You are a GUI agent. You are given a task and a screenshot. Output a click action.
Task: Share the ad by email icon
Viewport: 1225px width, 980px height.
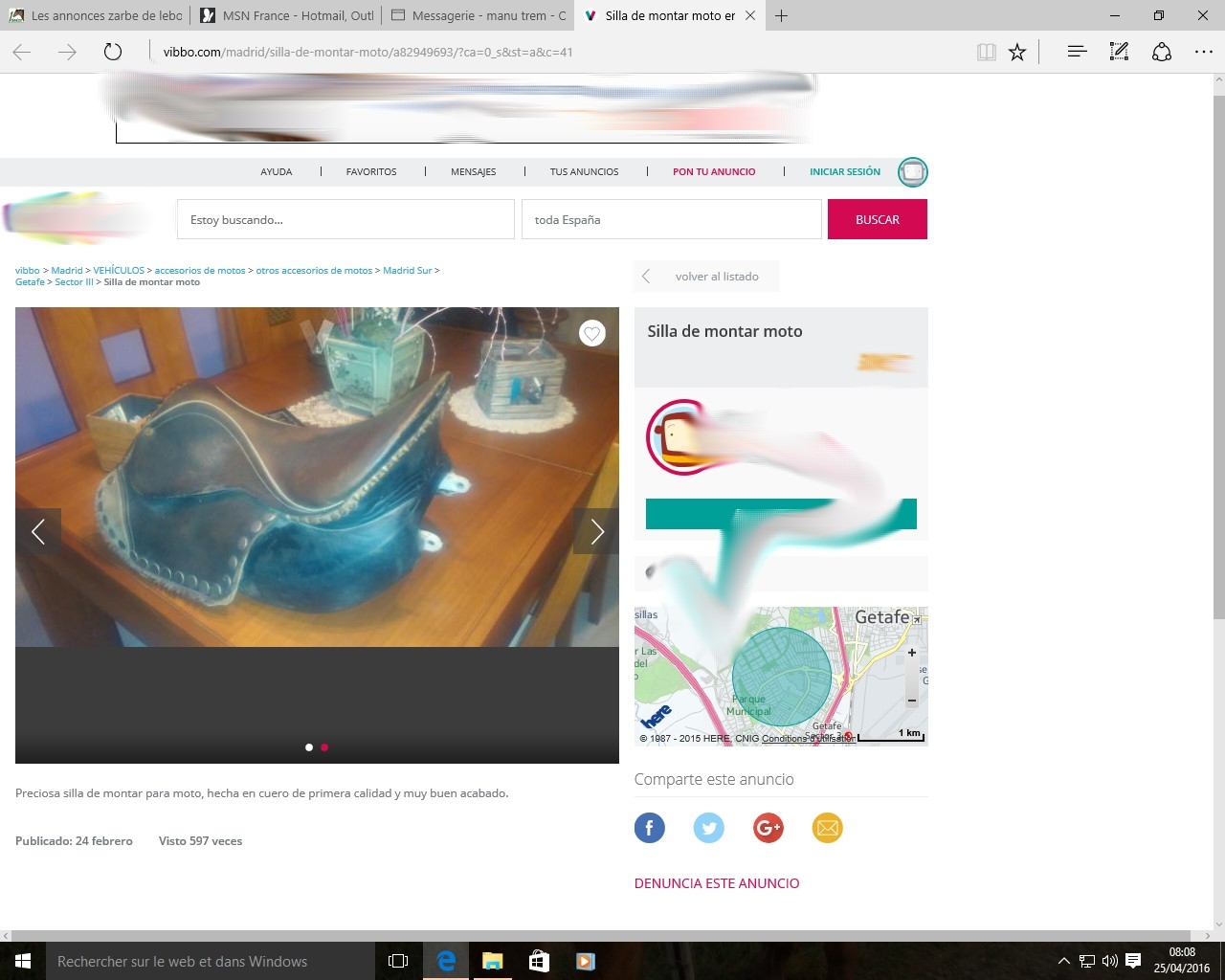pyautogui.click(x=827, y=828)
